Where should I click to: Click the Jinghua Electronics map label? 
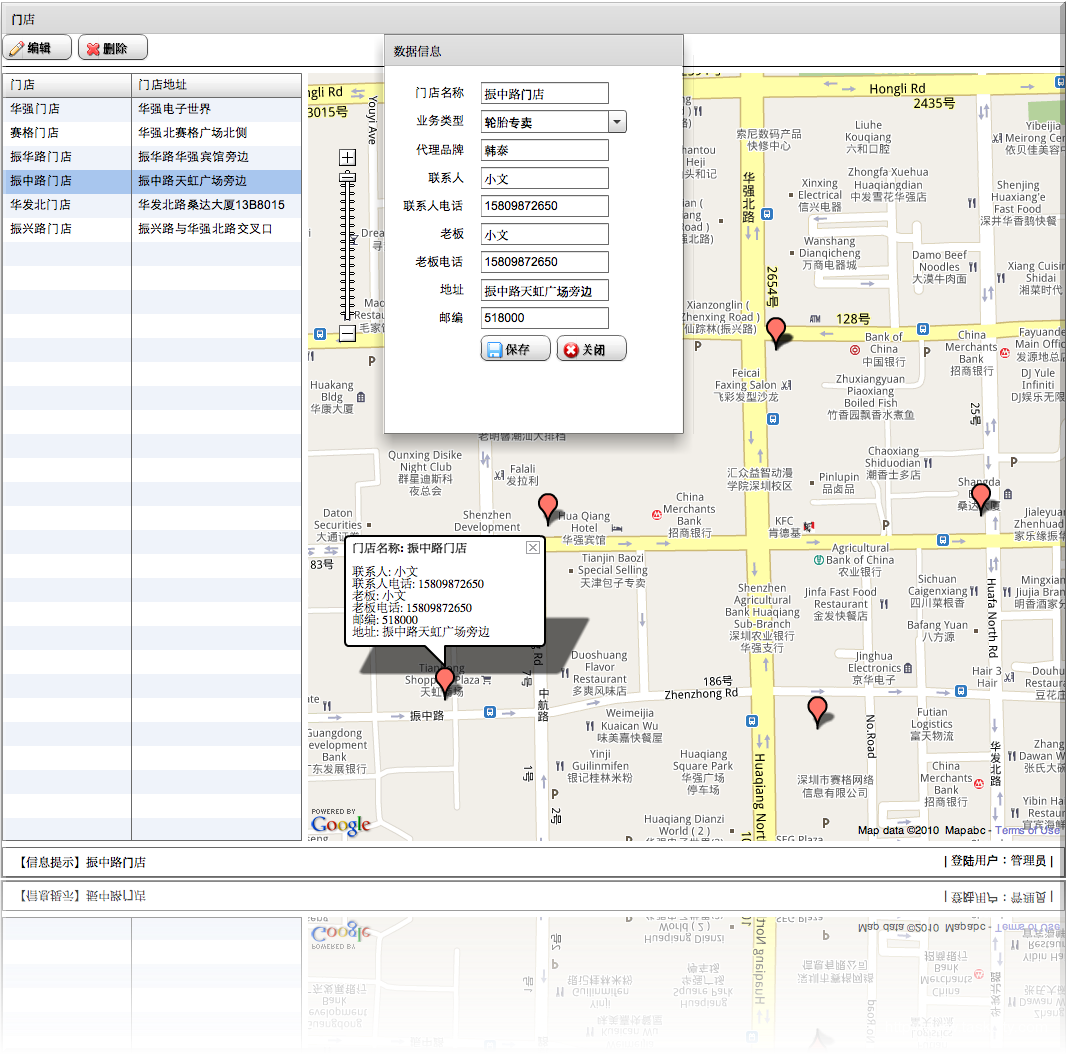(x=874, y=668)
